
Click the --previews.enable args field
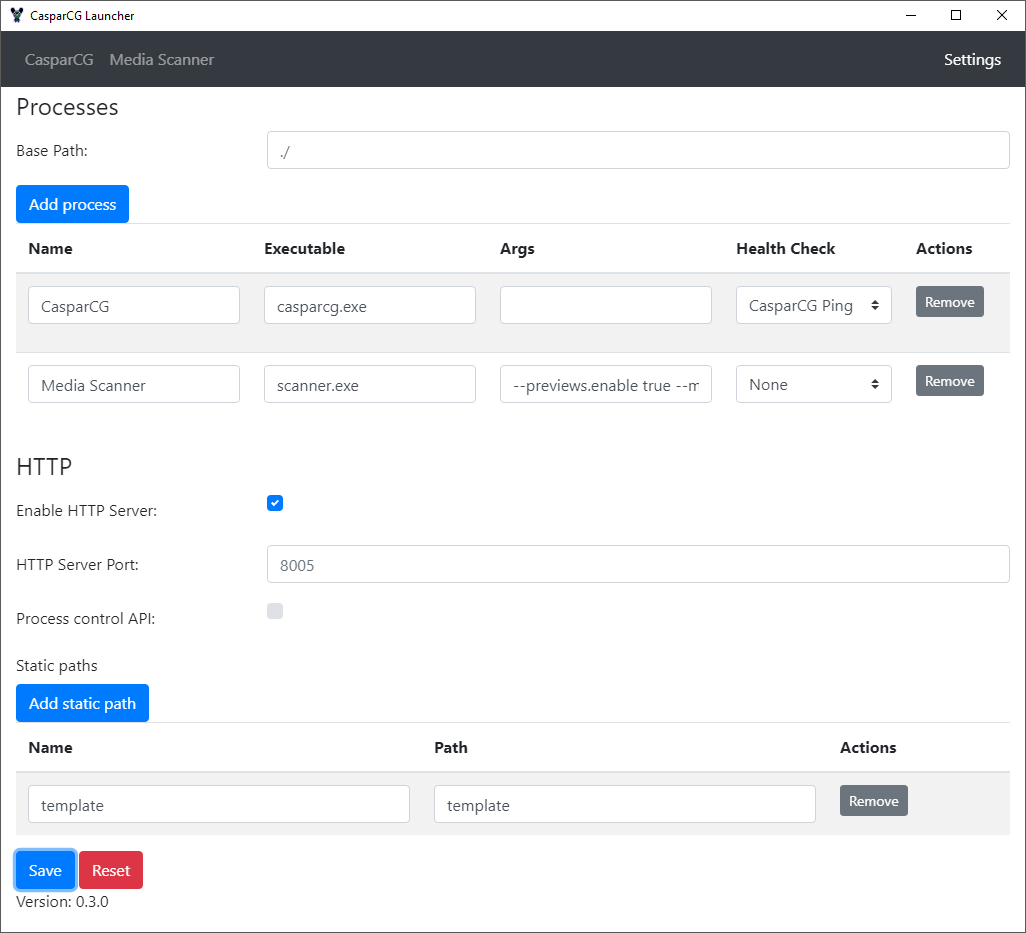[x=606, y=385]
